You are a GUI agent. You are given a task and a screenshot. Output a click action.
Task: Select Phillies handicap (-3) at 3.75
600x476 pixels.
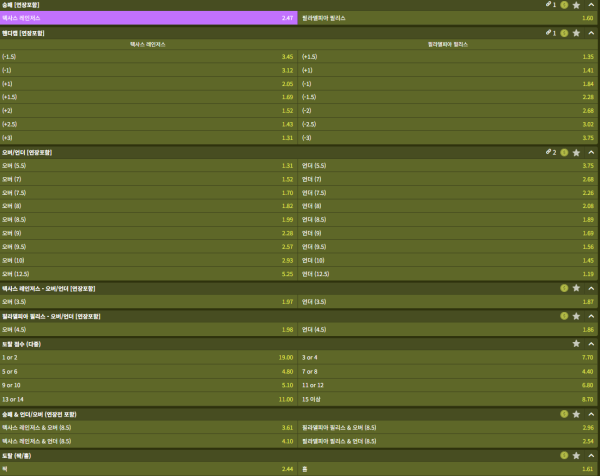(449, 138)
